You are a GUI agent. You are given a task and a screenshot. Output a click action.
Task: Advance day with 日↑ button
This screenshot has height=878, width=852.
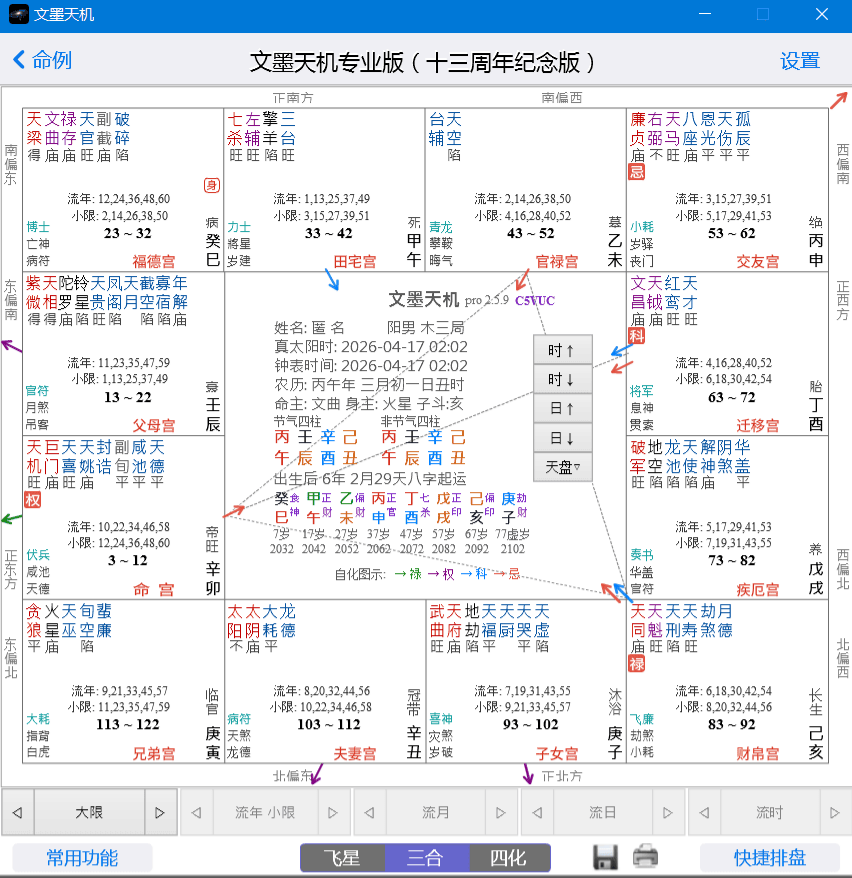coord(562,408)
